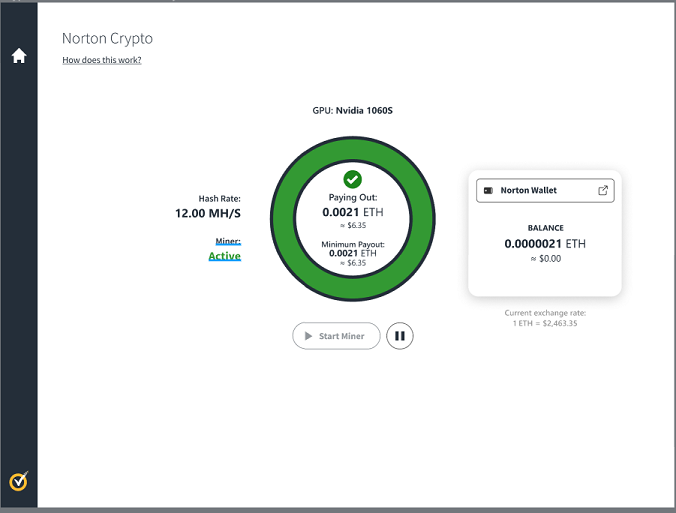This screenshot has height=513, width=676.
Task: Open the Norton Wallet button
Action: tap(545, 191)
